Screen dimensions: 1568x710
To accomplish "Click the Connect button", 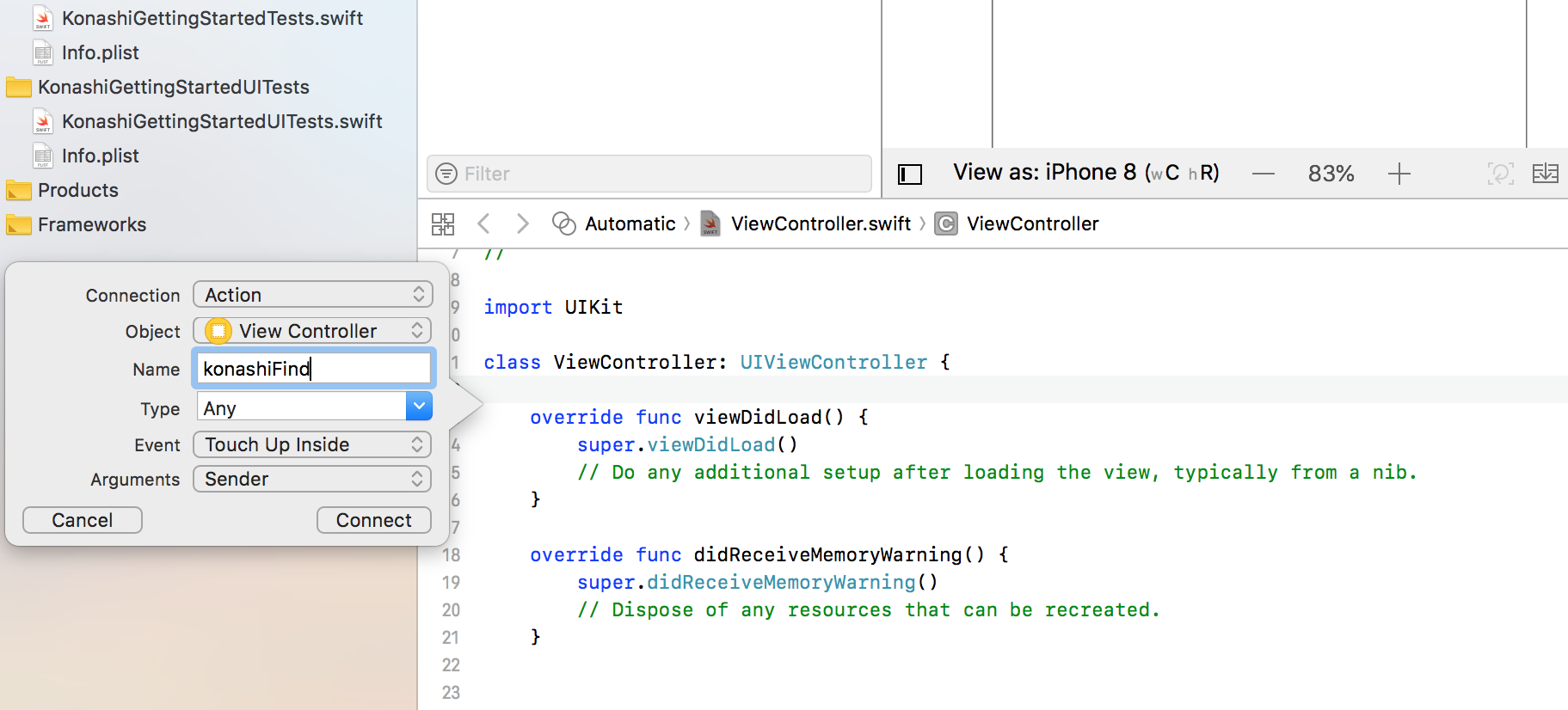I will click(x=373, y=520).
